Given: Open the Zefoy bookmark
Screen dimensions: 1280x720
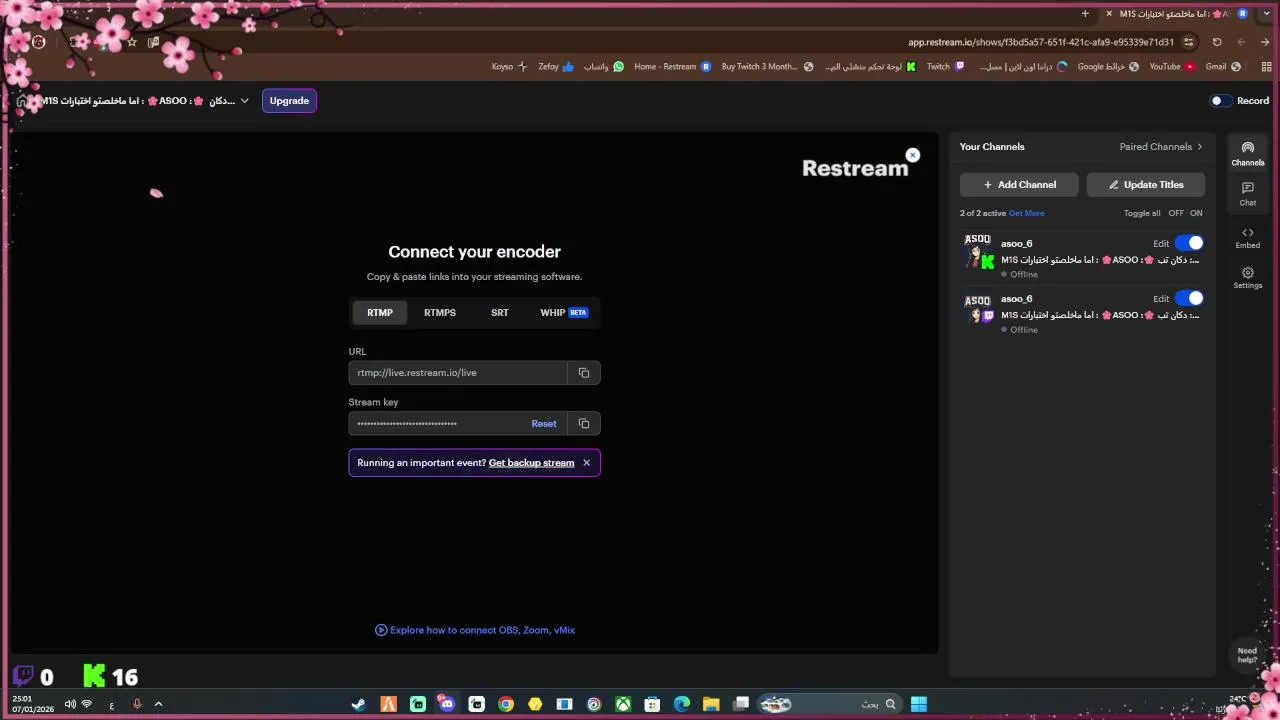Looking at the screenshot, I should [x=556, y=67].
